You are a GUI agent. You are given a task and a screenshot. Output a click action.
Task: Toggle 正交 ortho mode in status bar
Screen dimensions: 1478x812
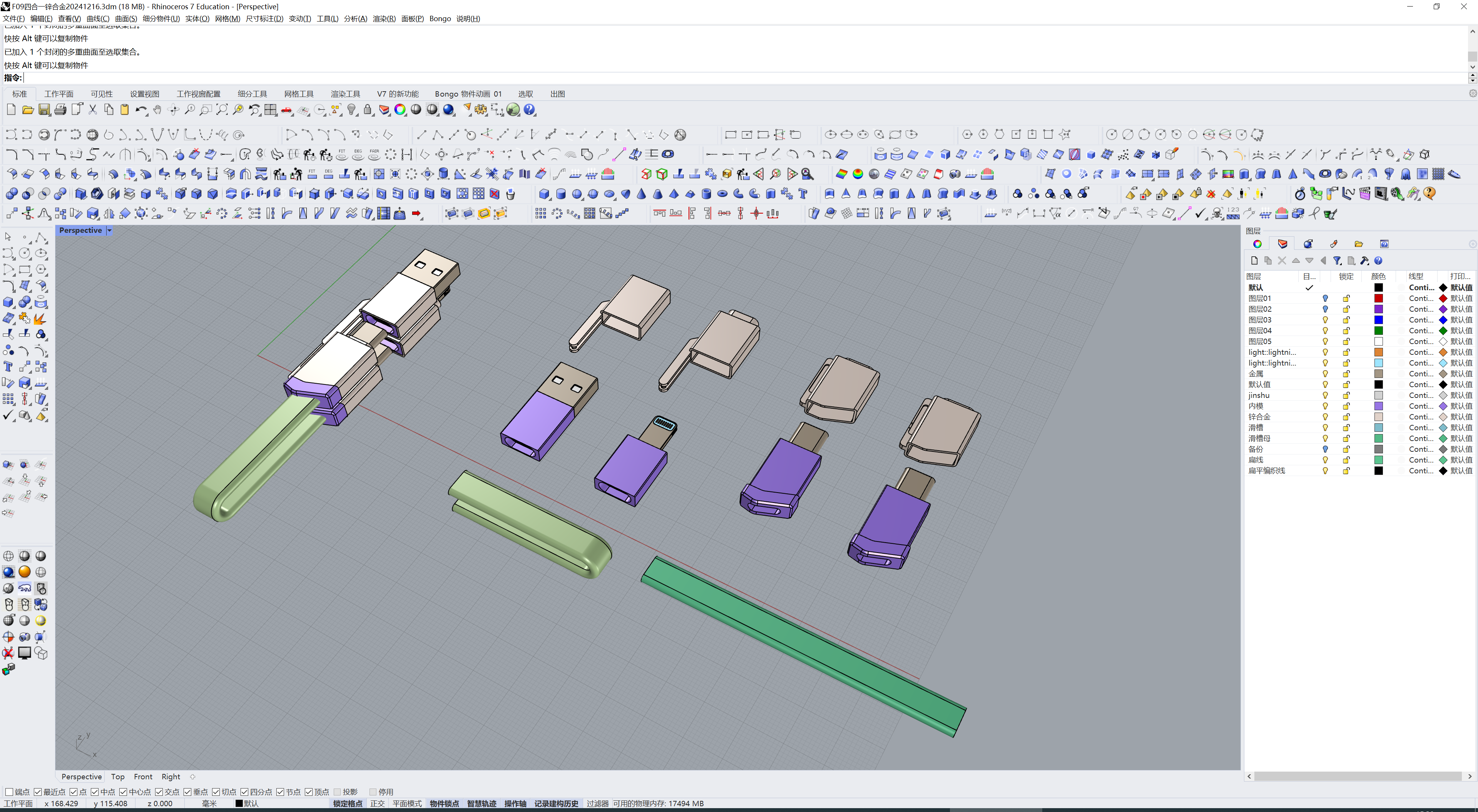377,804
